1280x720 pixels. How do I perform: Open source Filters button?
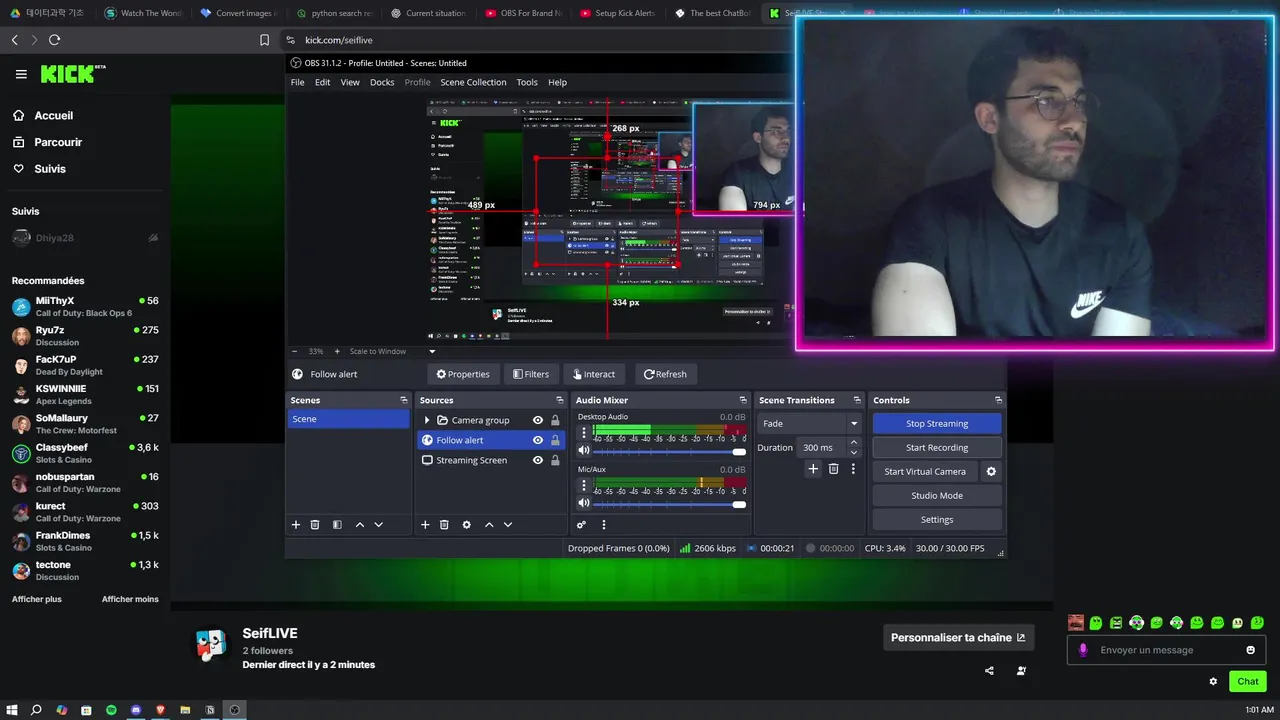pos(531,374)
